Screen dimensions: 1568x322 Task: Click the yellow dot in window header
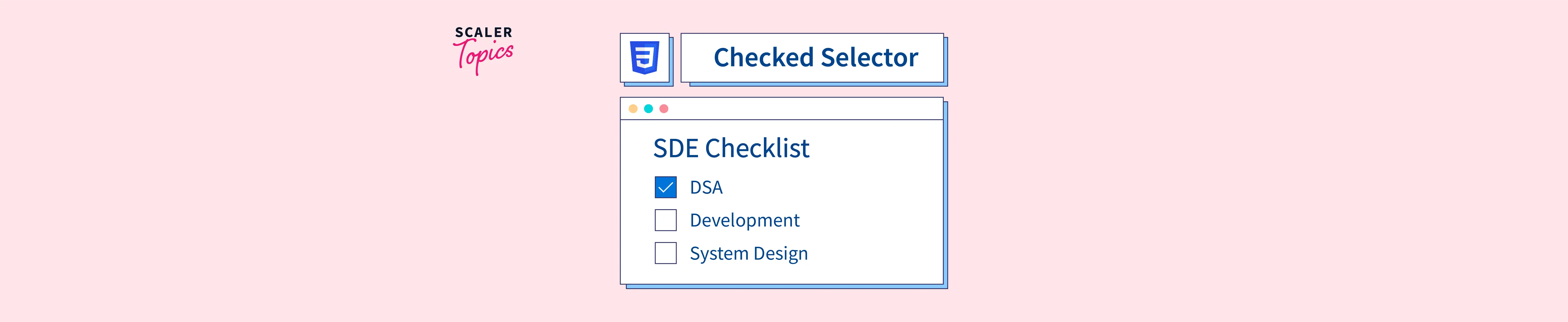click(x=633, y=109)
